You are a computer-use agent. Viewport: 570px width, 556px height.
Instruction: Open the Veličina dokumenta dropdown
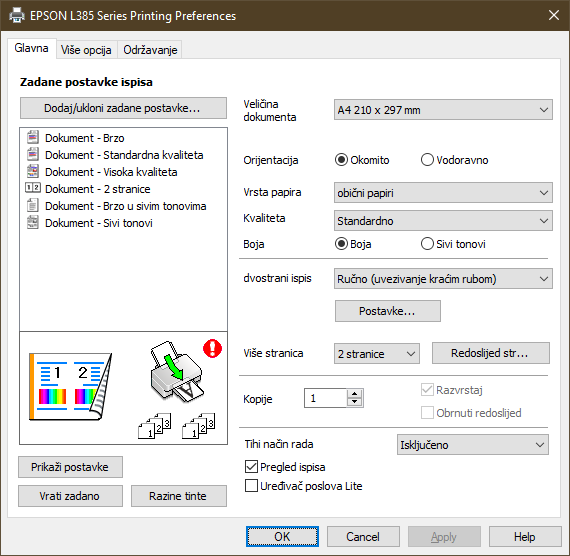[x=443, y=109]
